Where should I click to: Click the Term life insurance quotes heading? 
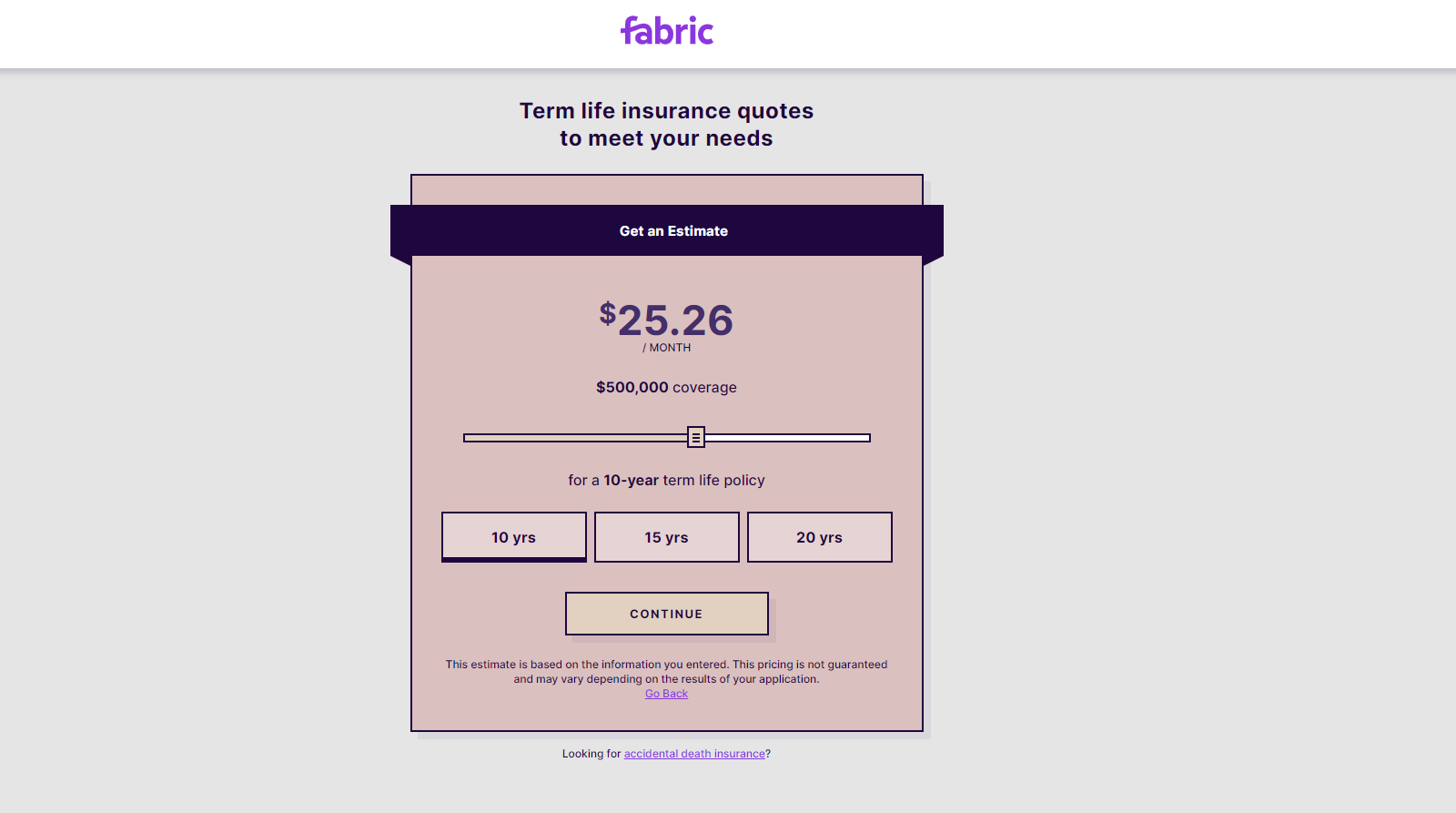click(667, 111)
